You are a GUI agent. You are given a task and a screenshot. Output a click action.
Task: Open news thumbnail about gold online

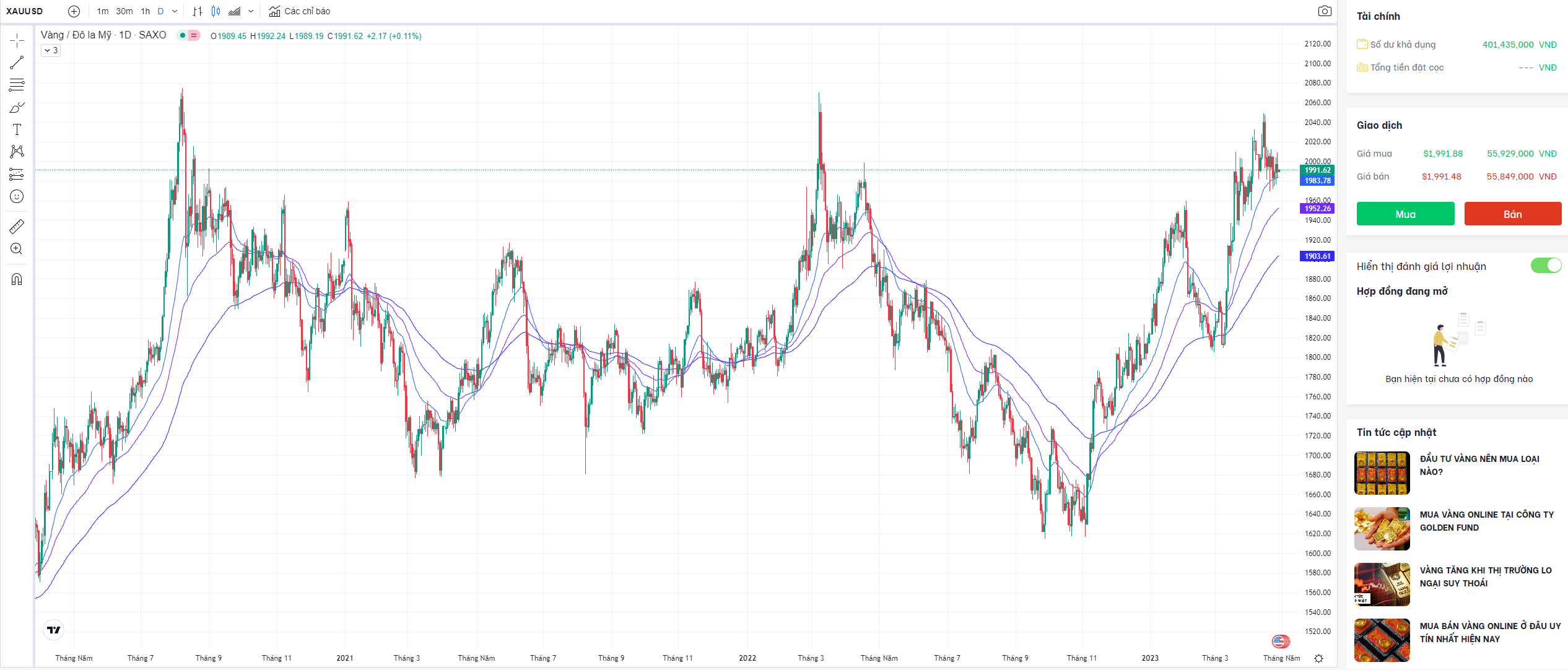point(1382,529)
